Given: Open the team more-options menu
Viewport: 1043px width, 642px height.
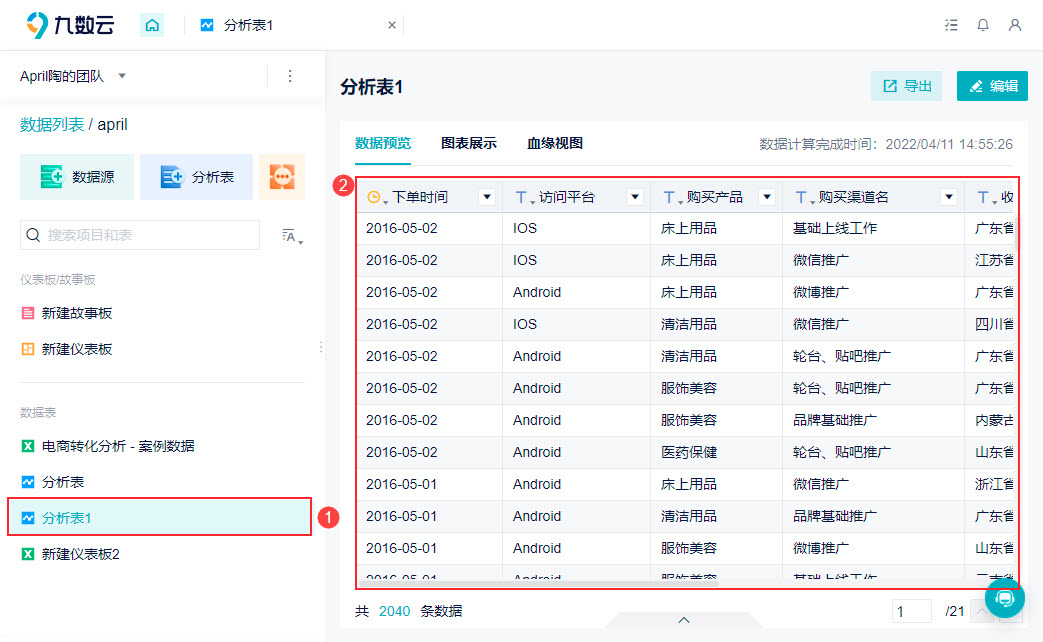Looking at the screenshot, I should point(290,76).
